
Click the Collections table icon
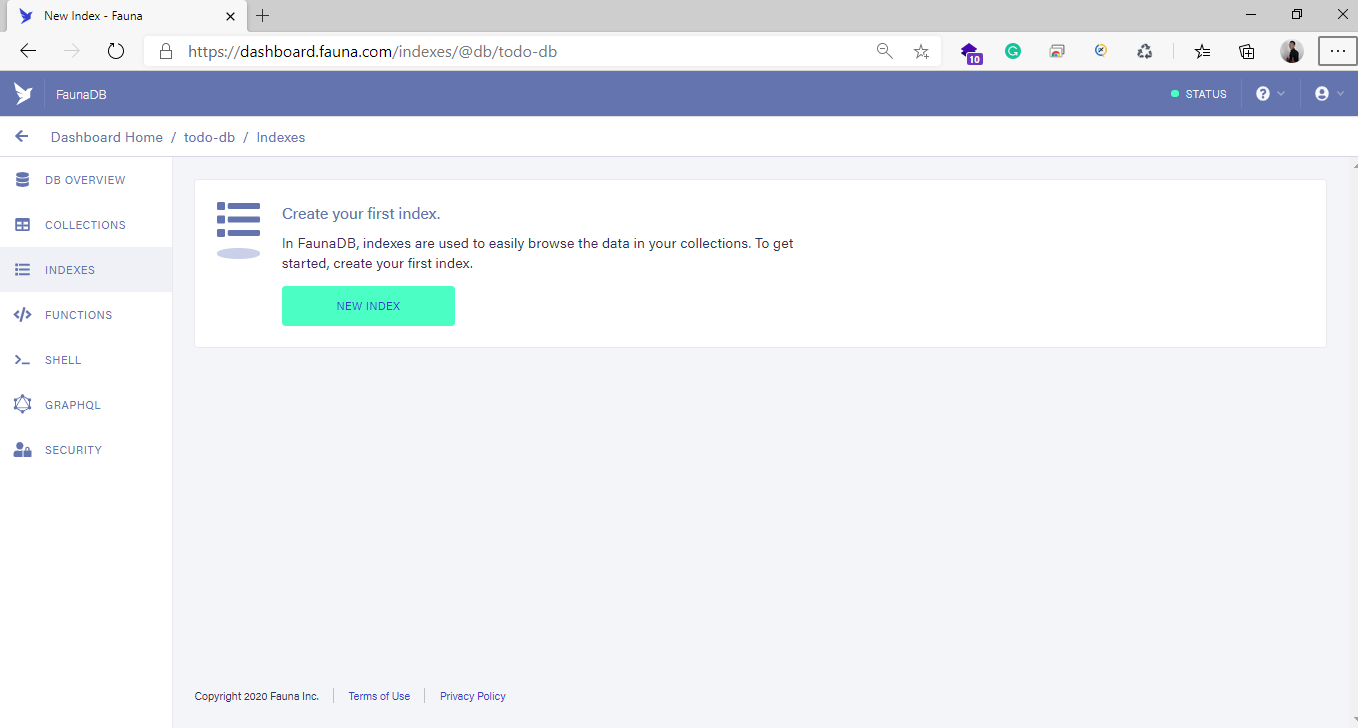click(x=22, y=225)
